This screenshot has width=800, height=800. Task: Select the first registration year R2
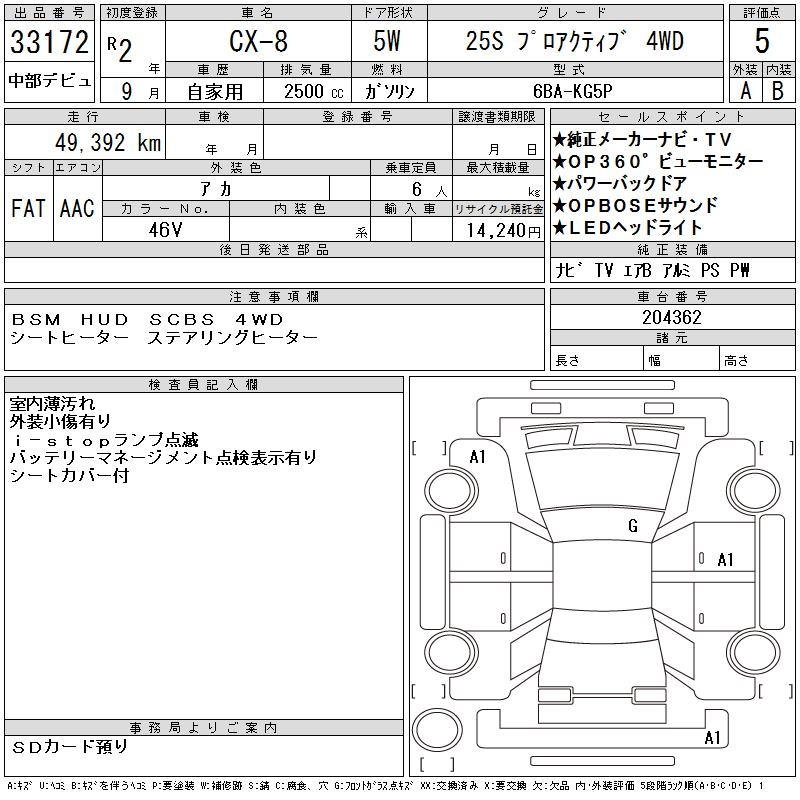pos(120,49)
